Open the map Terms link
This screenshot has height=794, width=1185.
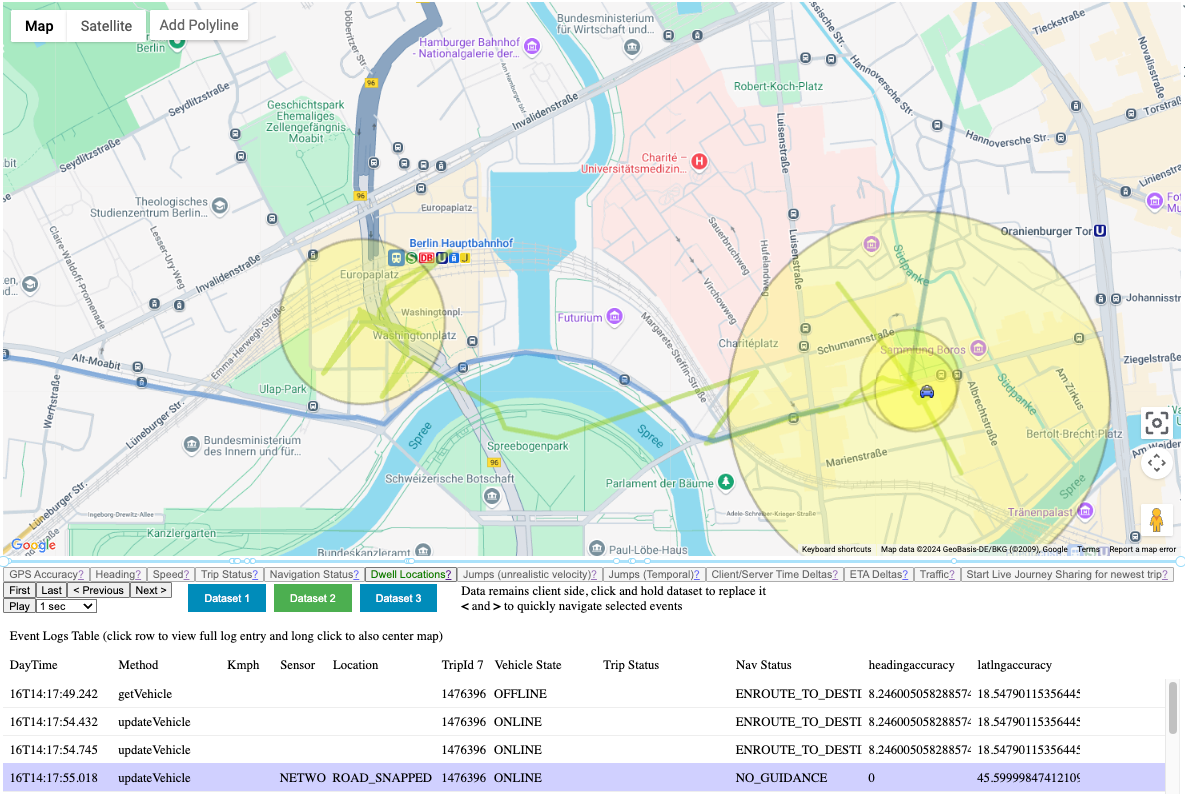tap(1088, 549)
